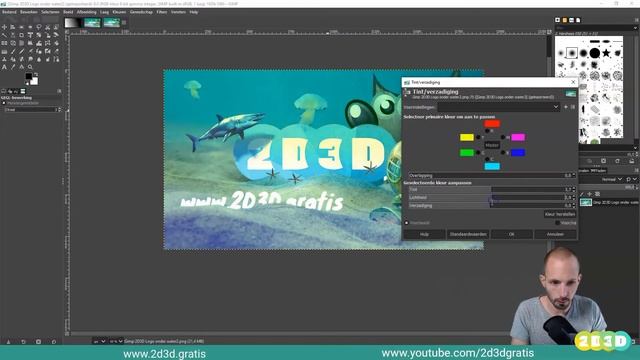This screenshot has width=640, height=360.
Task: Select the Yellow primary color radio
Action: pyautogui.click(x=478, y=137)
